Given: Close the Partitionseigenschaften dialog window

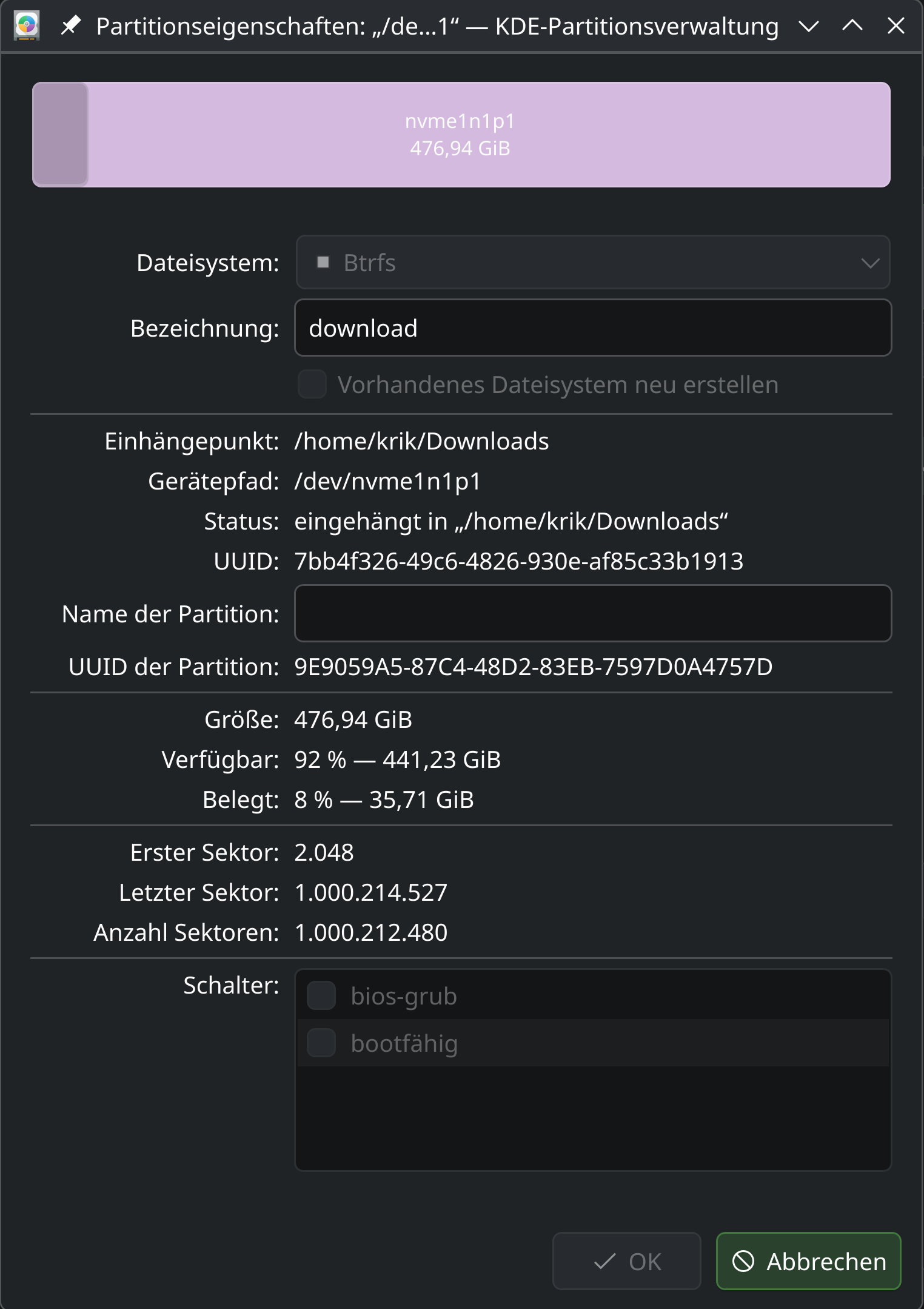Looking at the screenshot, I should (896, 26).
